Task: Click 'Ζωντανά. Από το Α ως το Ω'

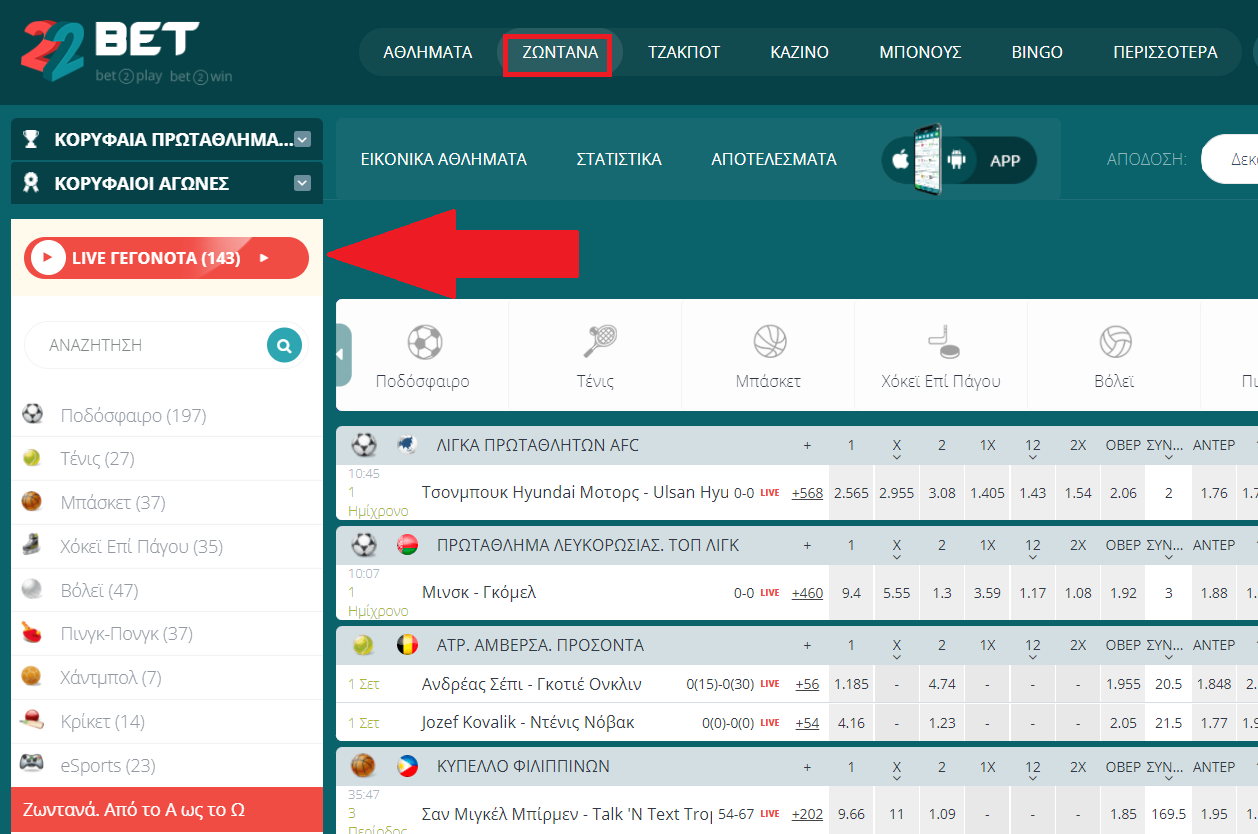Action: click(167, 810)
